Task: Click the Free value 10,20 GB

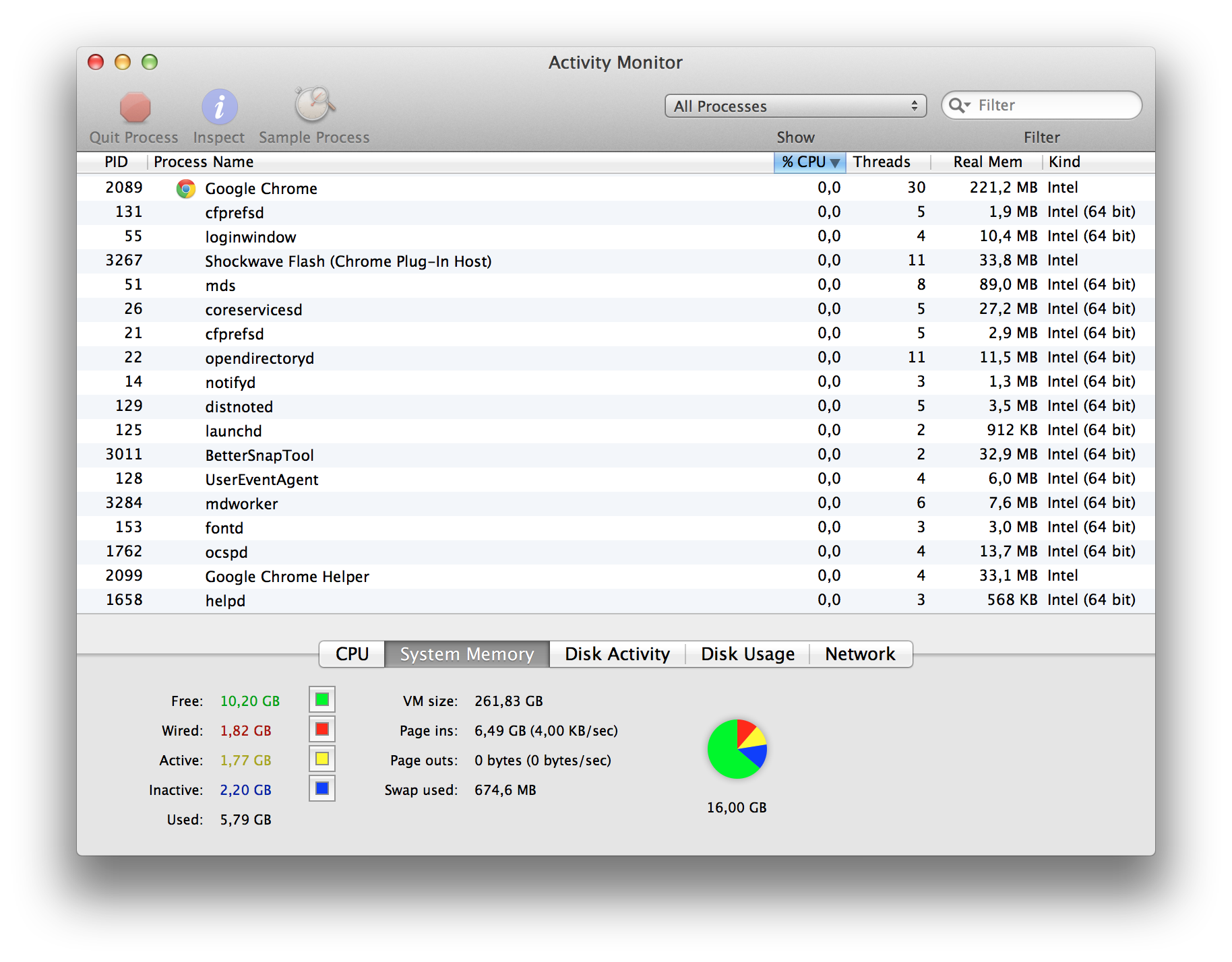Action: pyautogui.click(x=250, y=701)
